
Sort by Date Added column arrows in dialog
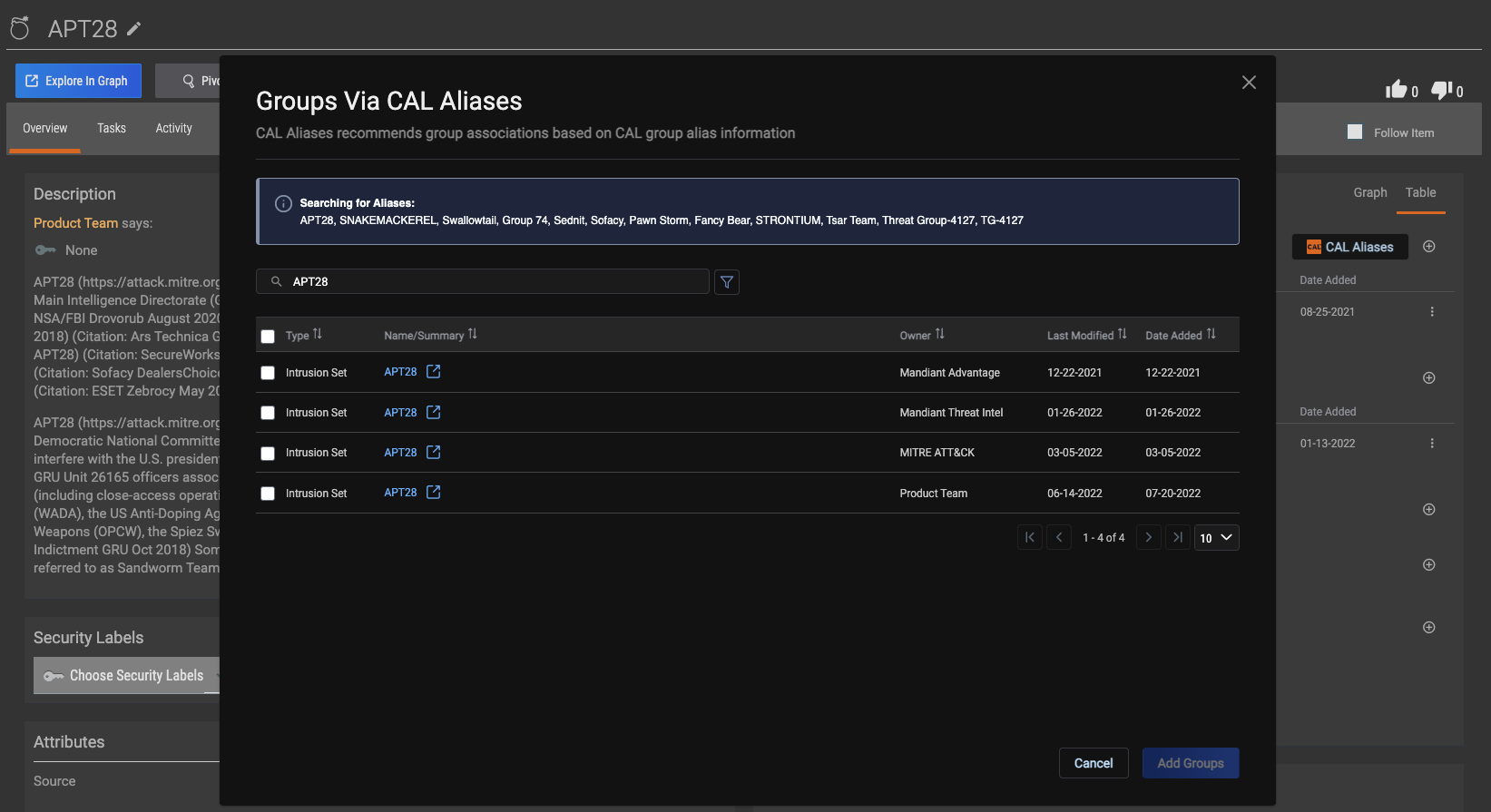tap(1211, 335)
